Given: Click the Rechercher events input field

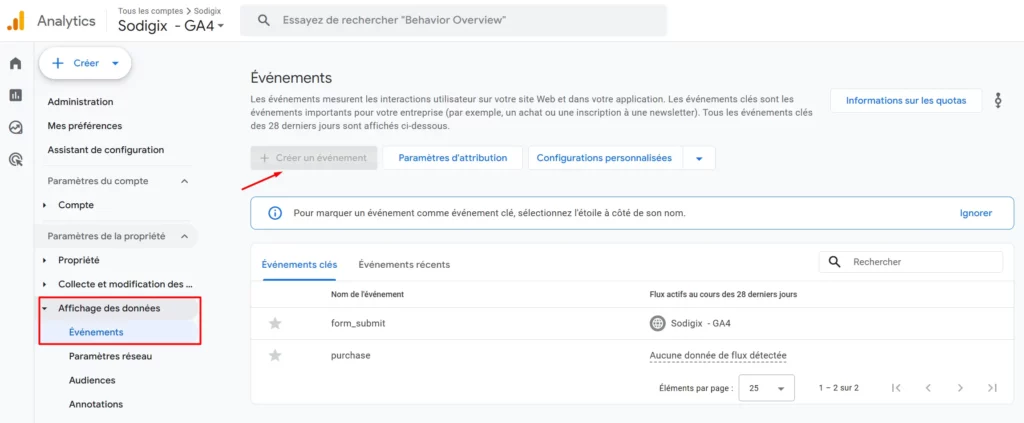Looking at the screenshot, I should tap(910, 262).
